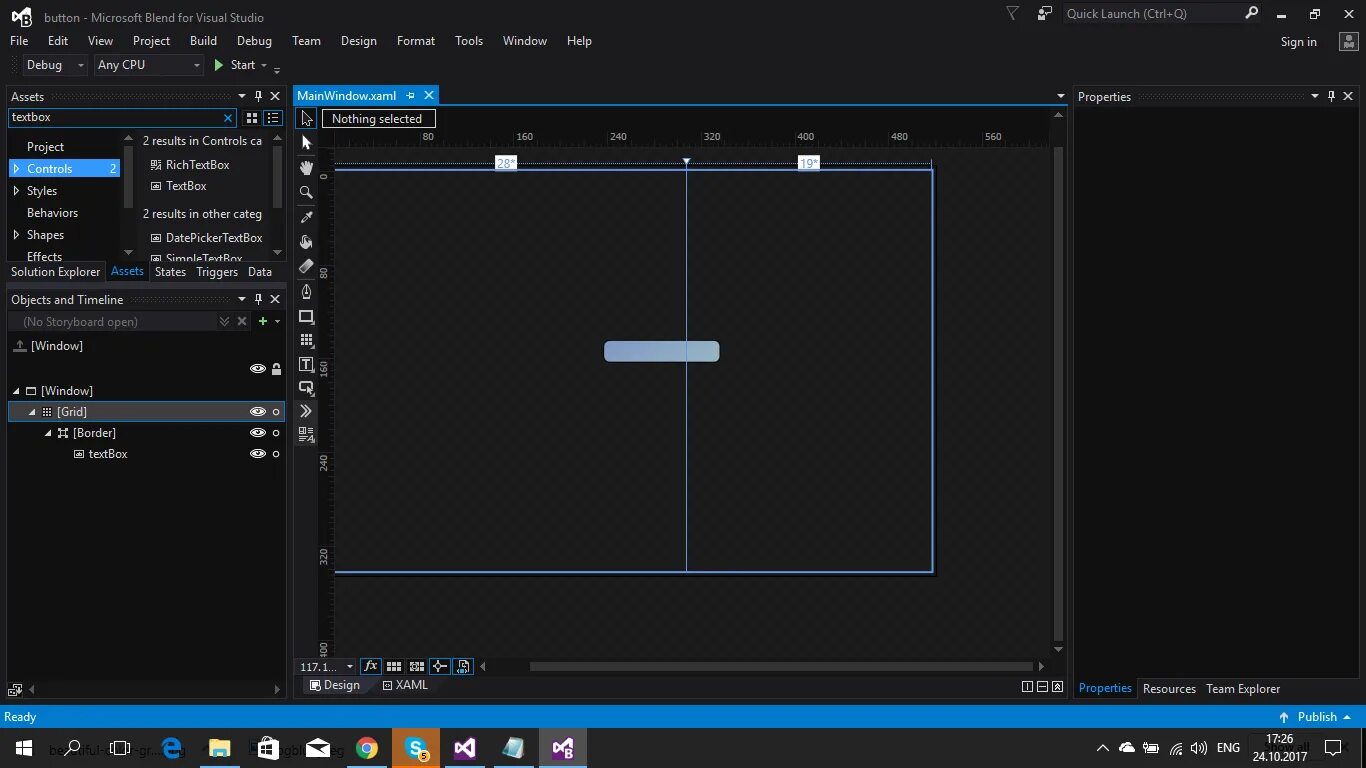The height and width of the screenshot is (768, 1366).
Task: Select the Paint Bucket tool
Action: click(306, 242)
